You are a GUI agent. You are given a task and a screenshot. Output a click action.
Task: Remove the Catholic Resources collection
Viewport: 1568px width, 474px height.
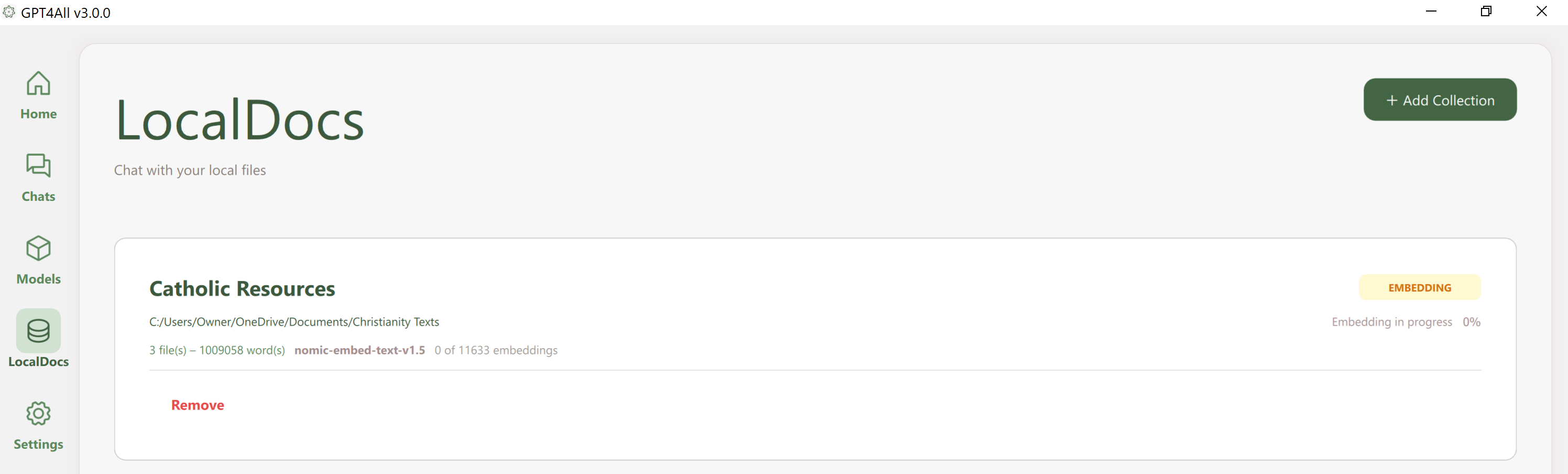(197, 405)
